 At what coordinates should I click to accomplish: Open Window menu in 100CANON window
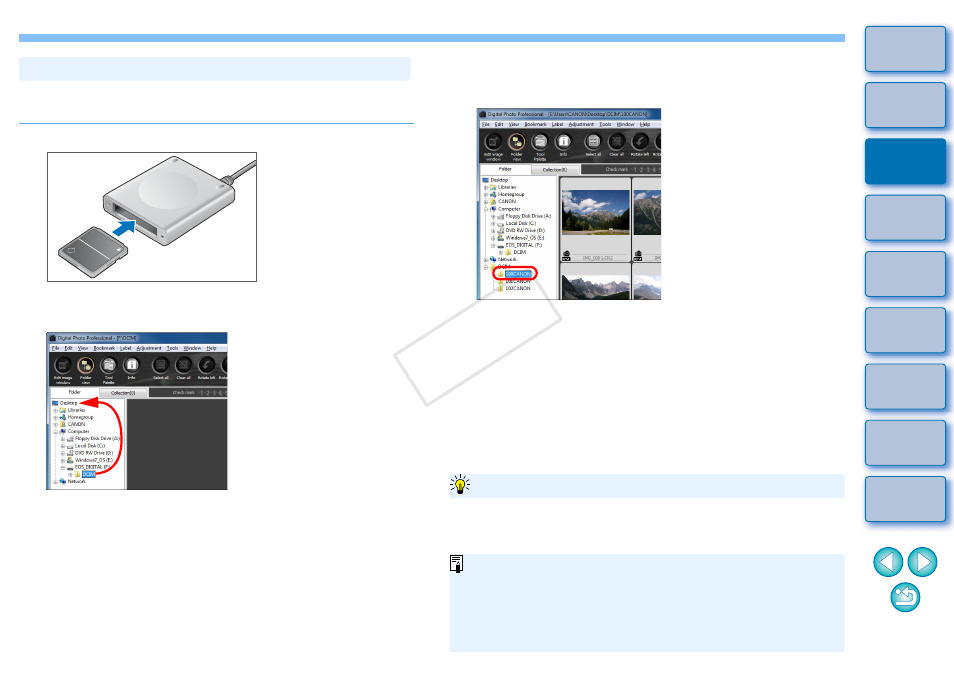pyautogui.click(x=625, y=124)
